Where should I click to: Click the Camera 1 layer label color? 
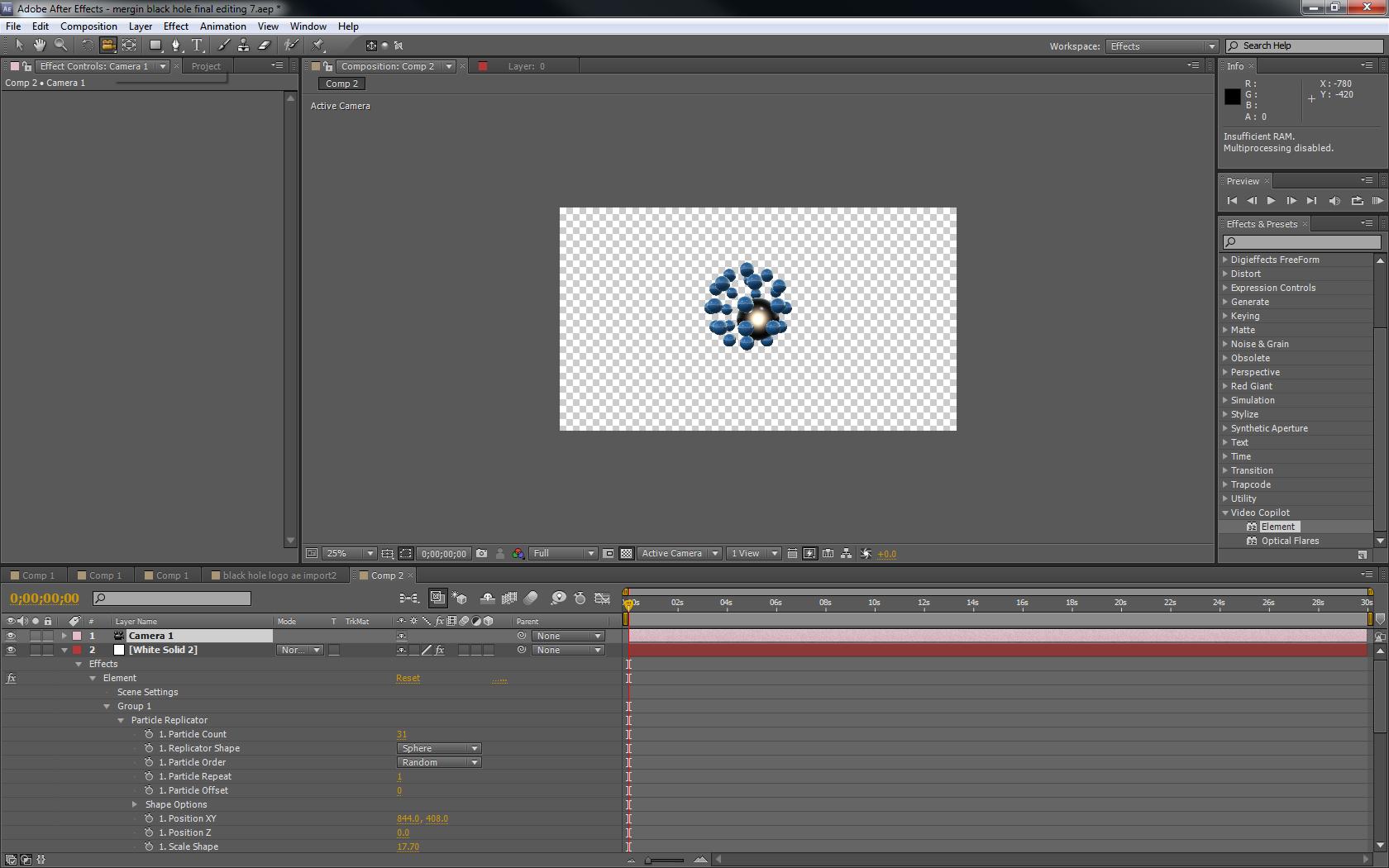tap(77, 637)
